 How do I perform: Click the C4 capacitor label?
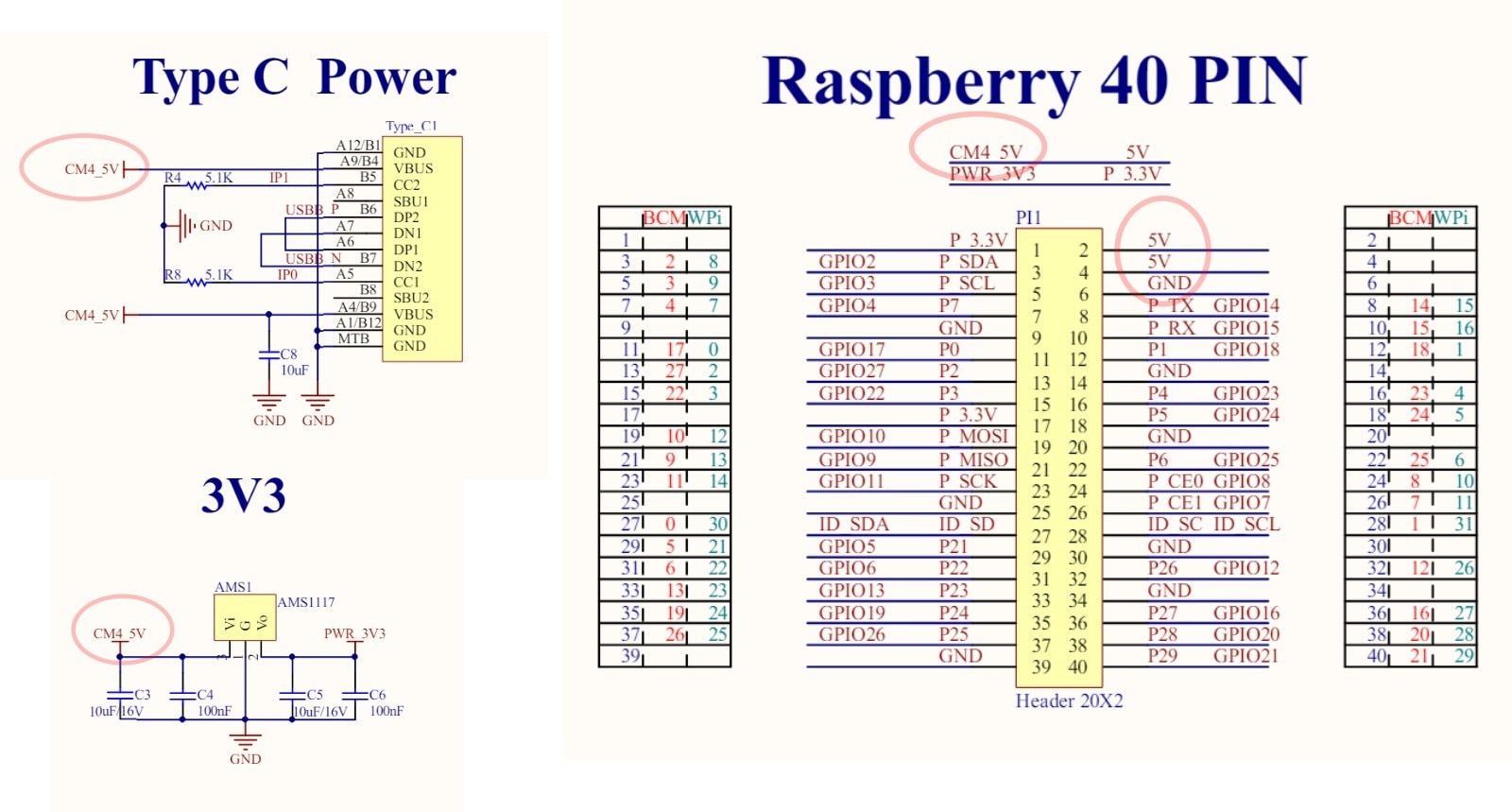205,694
